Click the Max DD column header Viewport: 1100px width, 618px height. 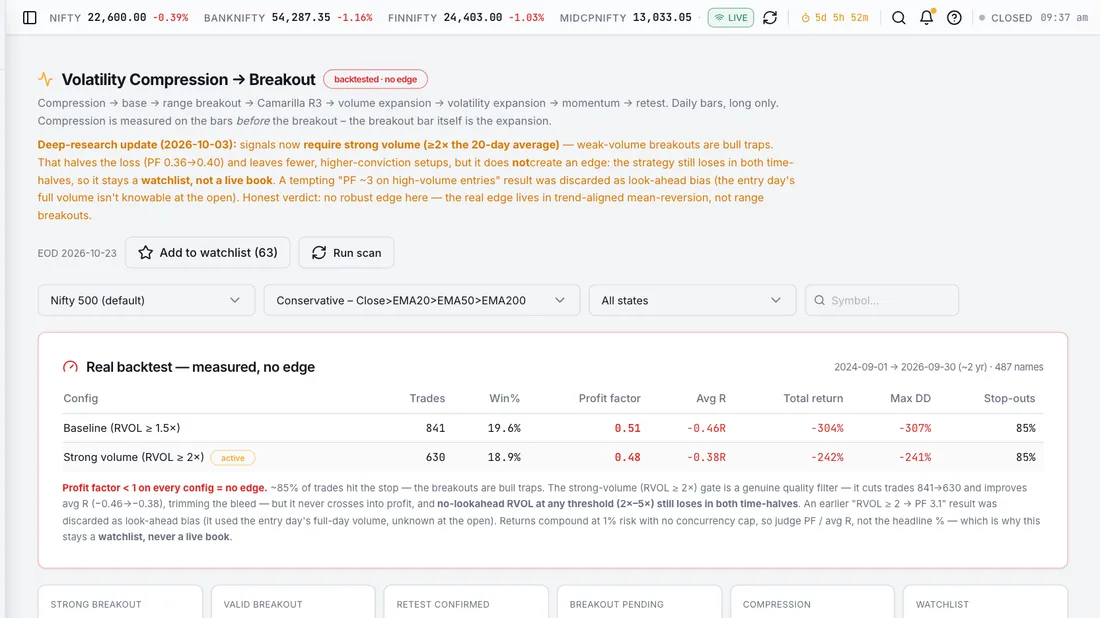[911, 398]
